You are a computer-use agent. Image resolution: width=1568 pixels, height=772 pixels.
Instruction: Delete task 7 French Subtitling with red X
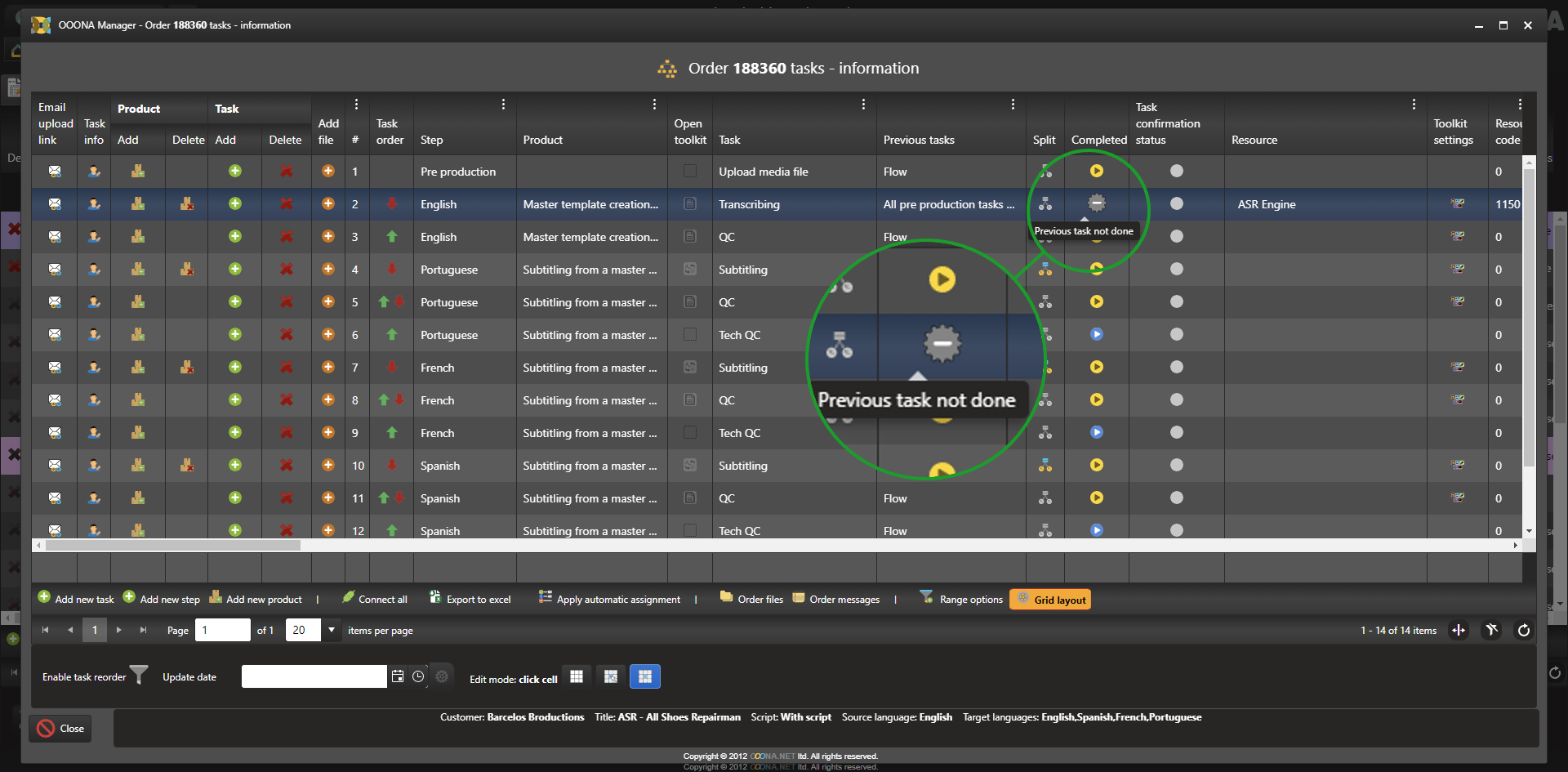click(x=286, y=368)
